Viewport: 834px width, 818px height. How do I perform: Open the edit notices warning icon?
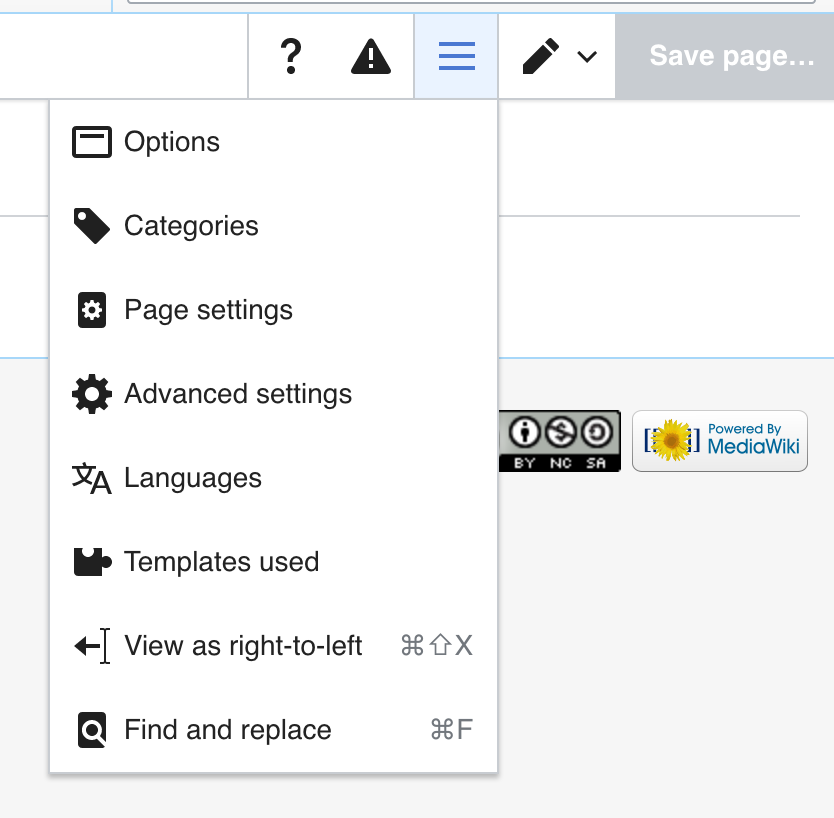point(371,57)
